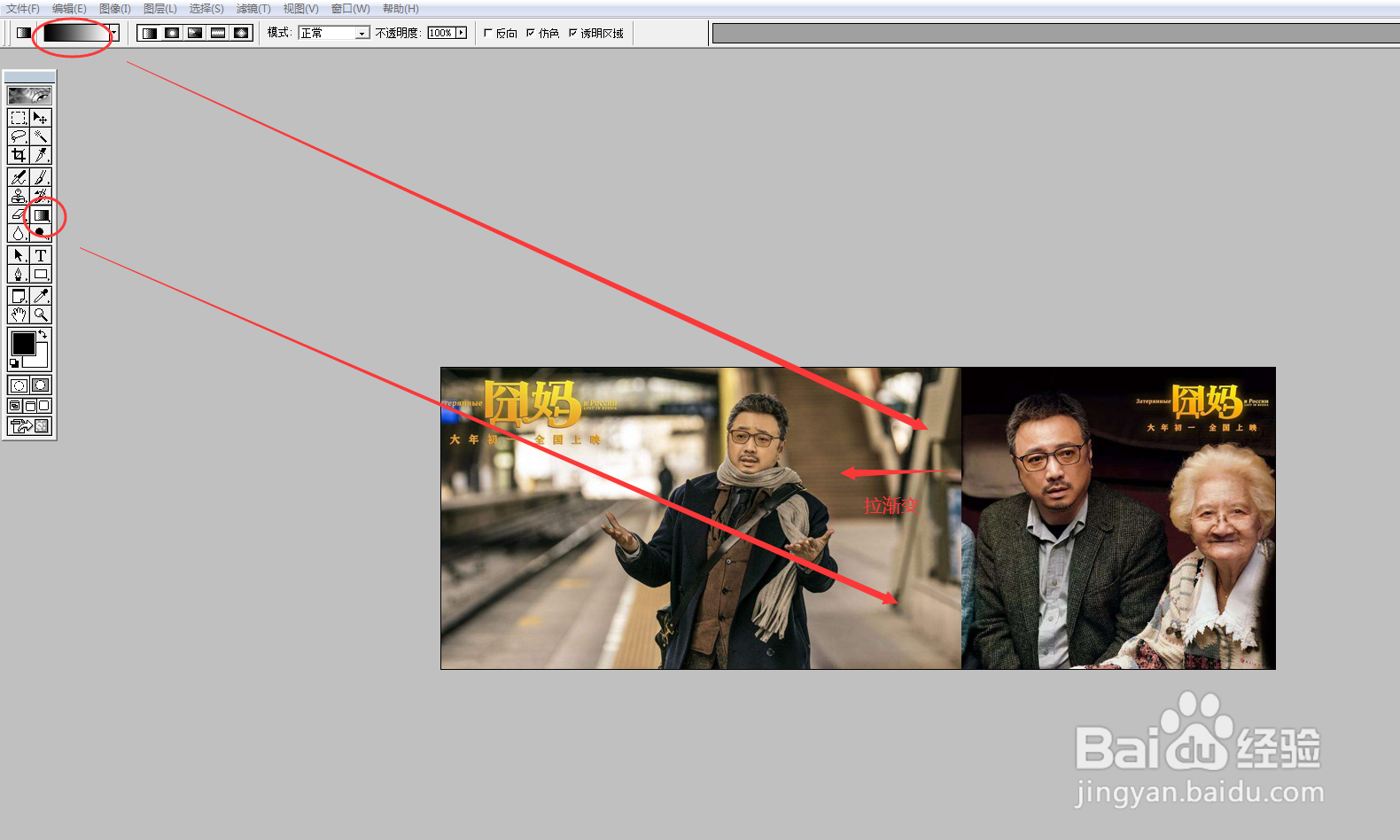The height and width of the screenshot is (840, 1400).
Task: Select the Move tool
Action: [41, 118]
